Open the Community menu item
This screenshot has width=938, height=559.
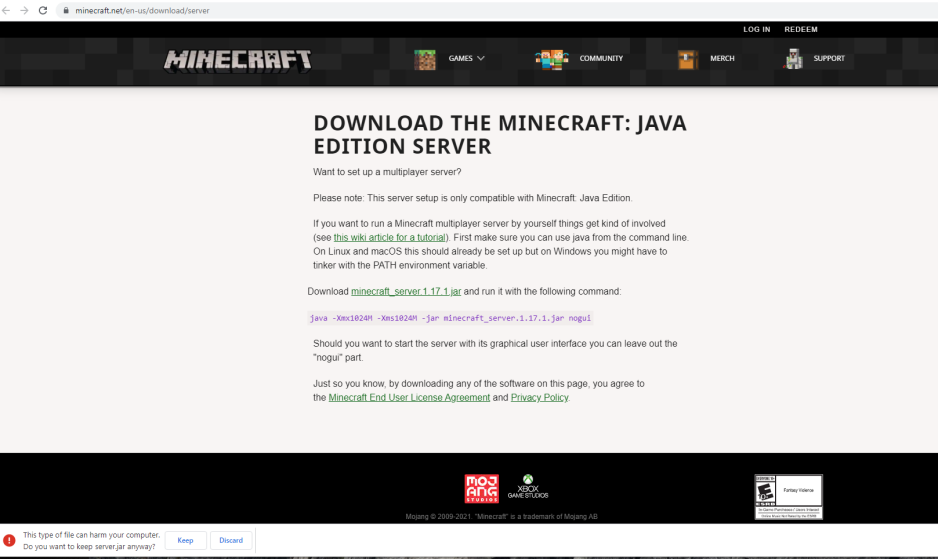[x=601, y=58]
